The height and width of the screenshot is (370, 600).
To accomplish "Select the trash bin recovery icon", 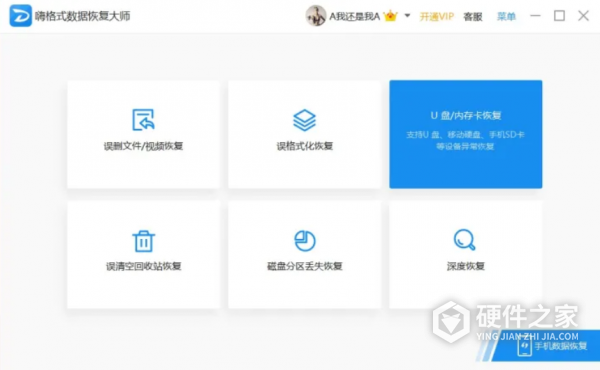I will point(143,241).
